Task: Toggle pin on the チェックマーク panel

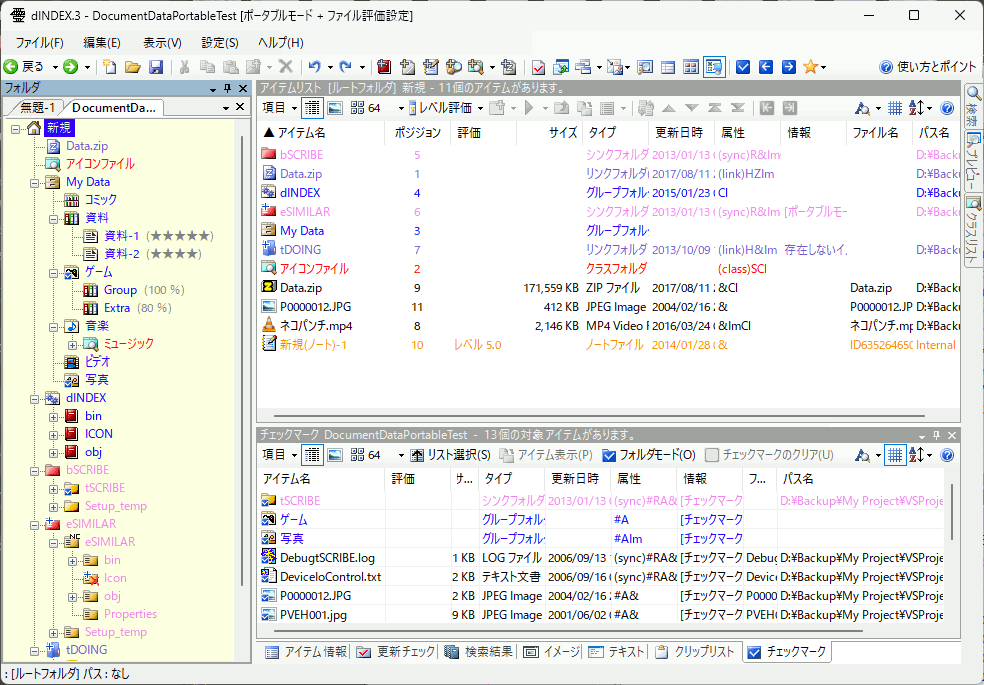Action: (x=936, y=435)
